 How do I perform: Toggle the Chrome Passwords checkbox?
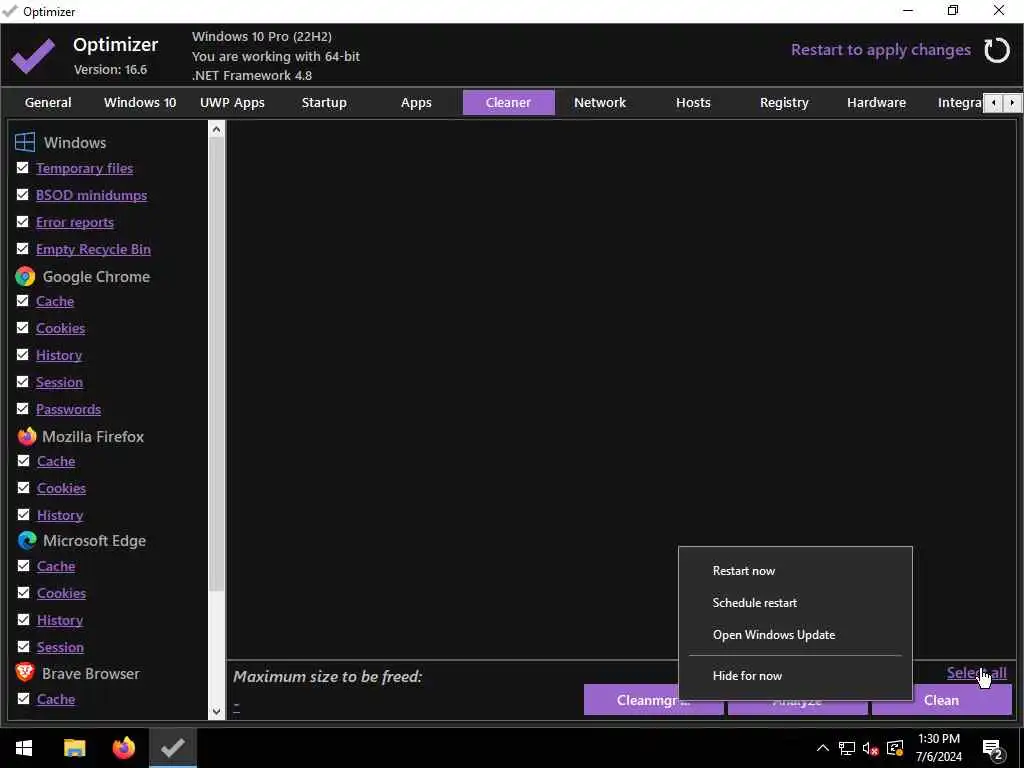coord(23,408)
